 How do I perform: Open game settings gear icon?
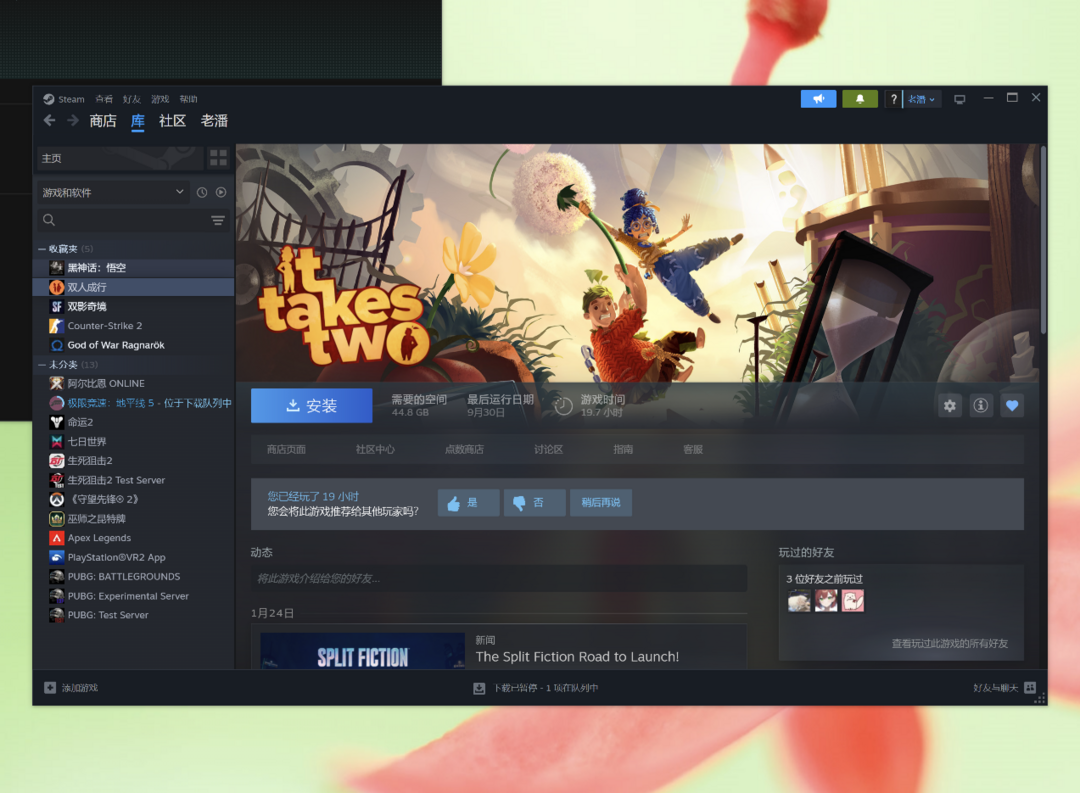pyautogui.click(x=950, y=405)
